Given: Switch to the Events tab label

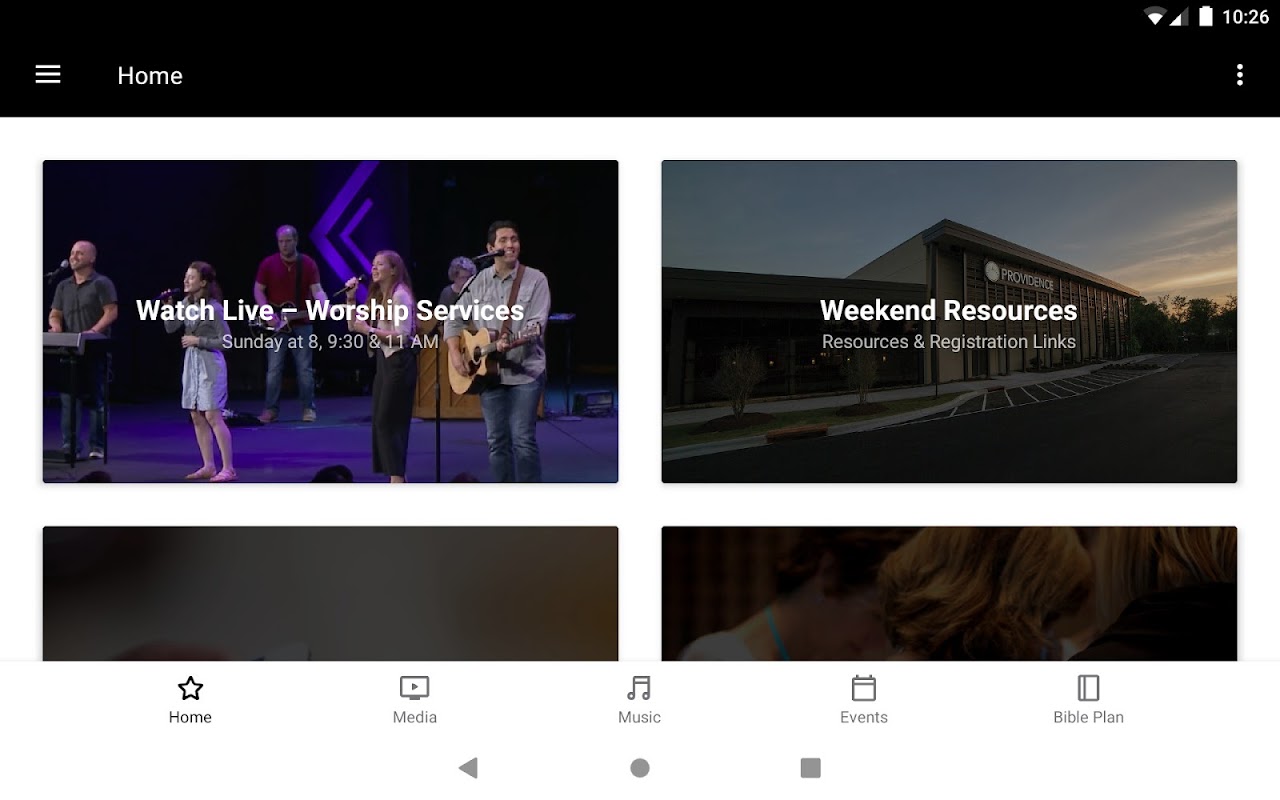Looking at the screenshot, I should (x=864, y=717).
